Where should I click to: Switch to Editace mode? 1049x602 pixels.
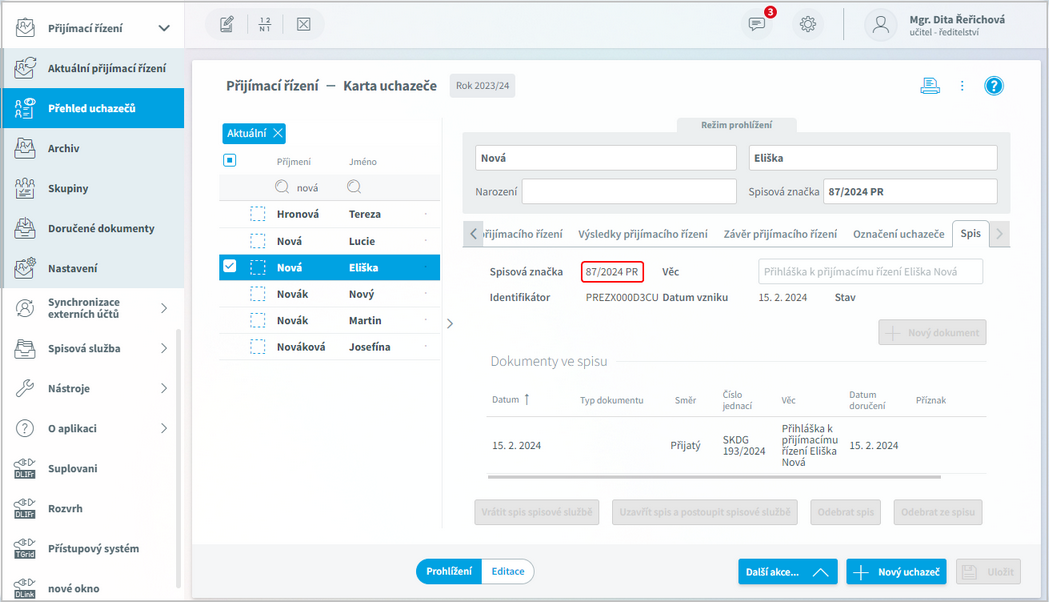[507, 571]
